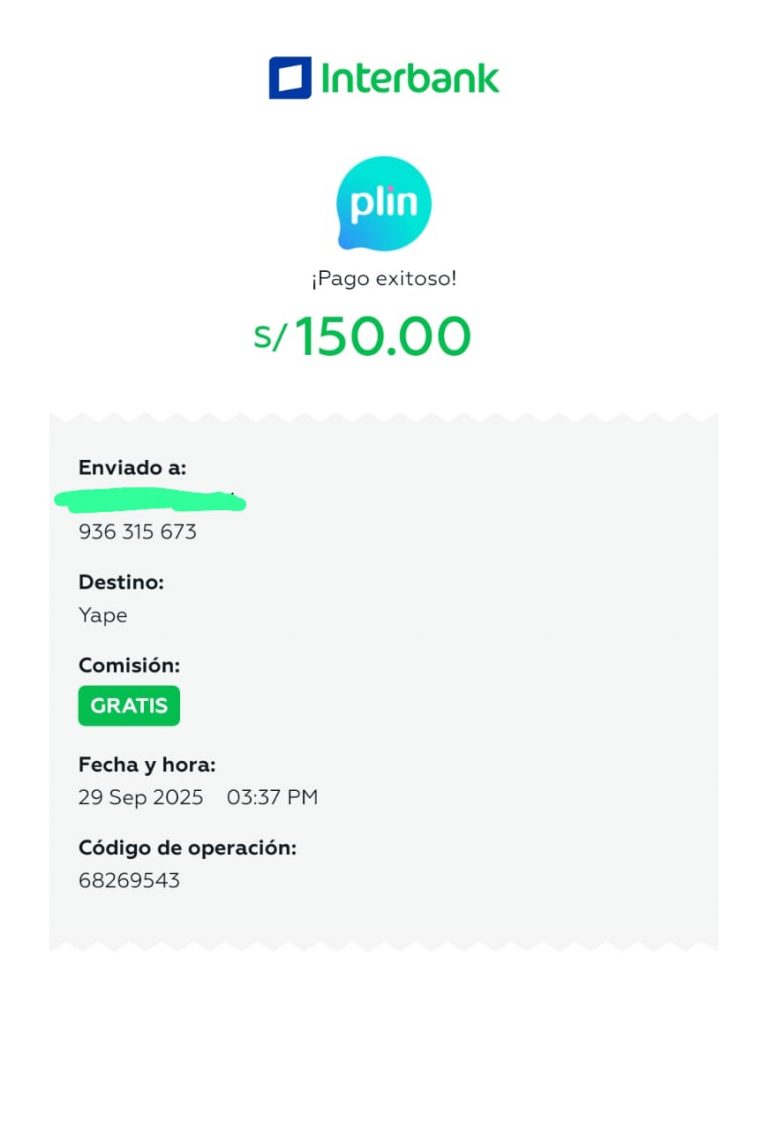The image size is (768, 1130).
Task: Tap the plin bubble logo
Action: click(x=384, y=203)
